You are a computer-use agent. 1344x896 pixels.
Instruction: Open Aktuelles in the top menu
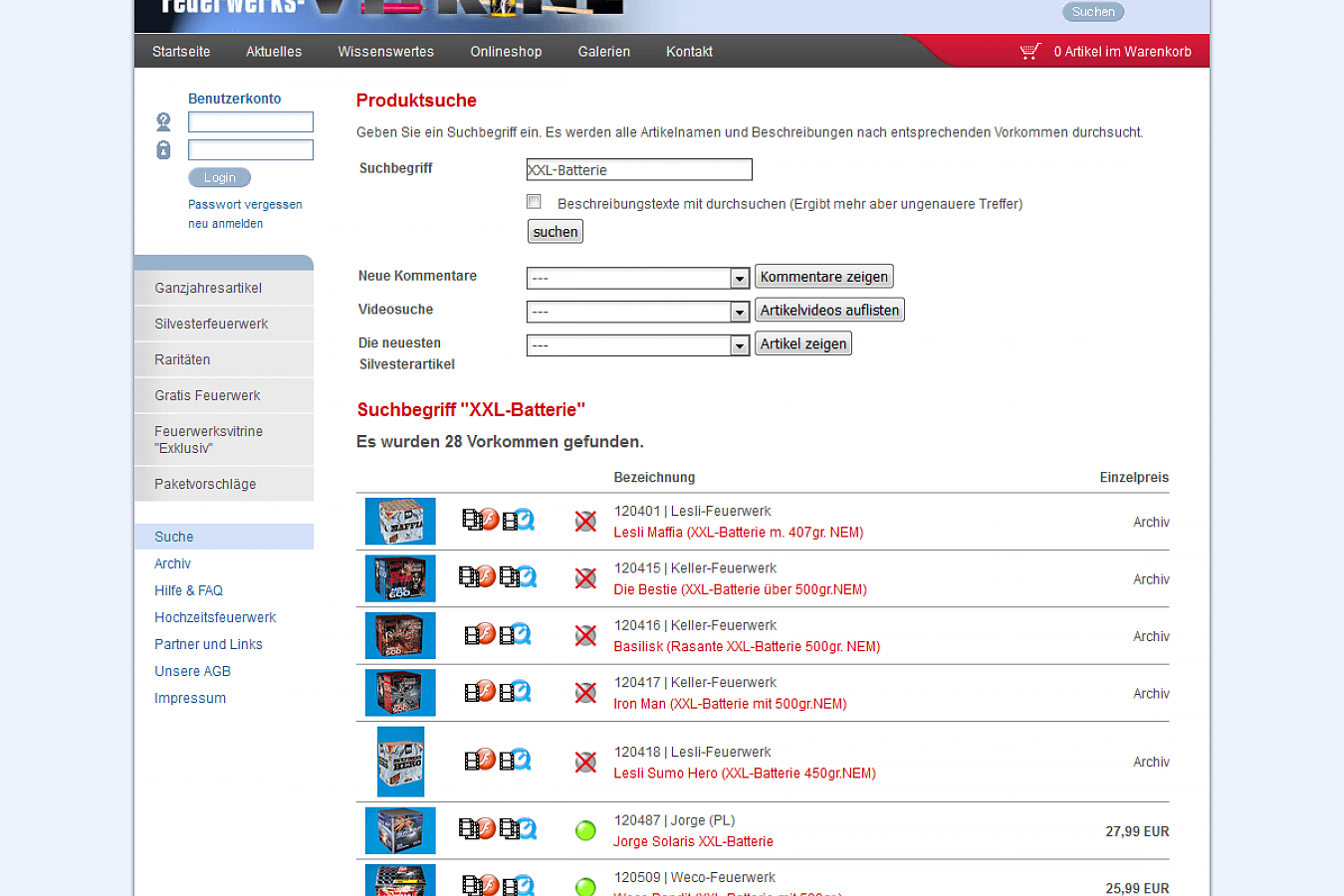click(x=274, y=52)
